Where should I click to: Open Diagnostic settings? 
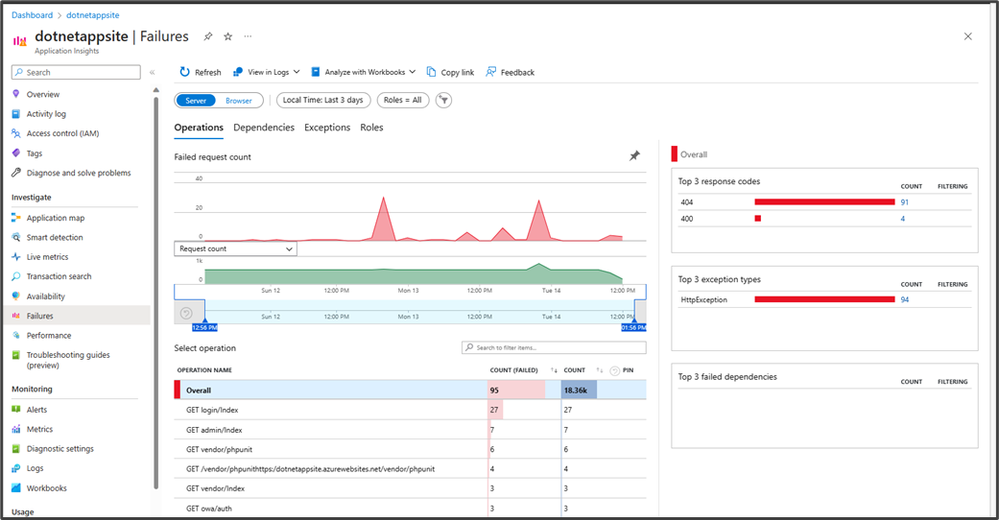(x=60, y=449)
